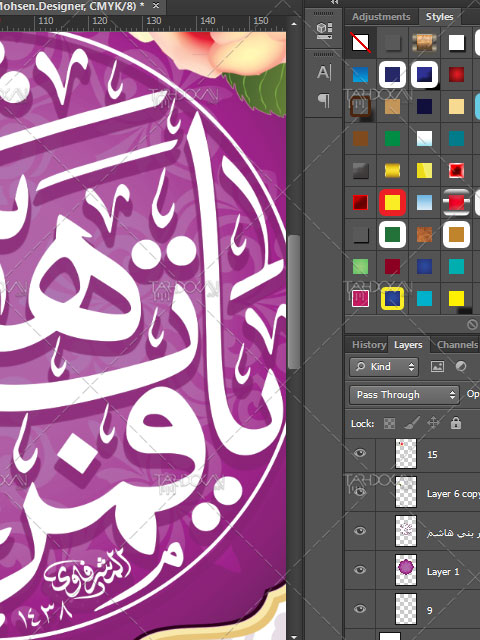
Task: Apply the yellow style with red border
Action: (392, 202)
